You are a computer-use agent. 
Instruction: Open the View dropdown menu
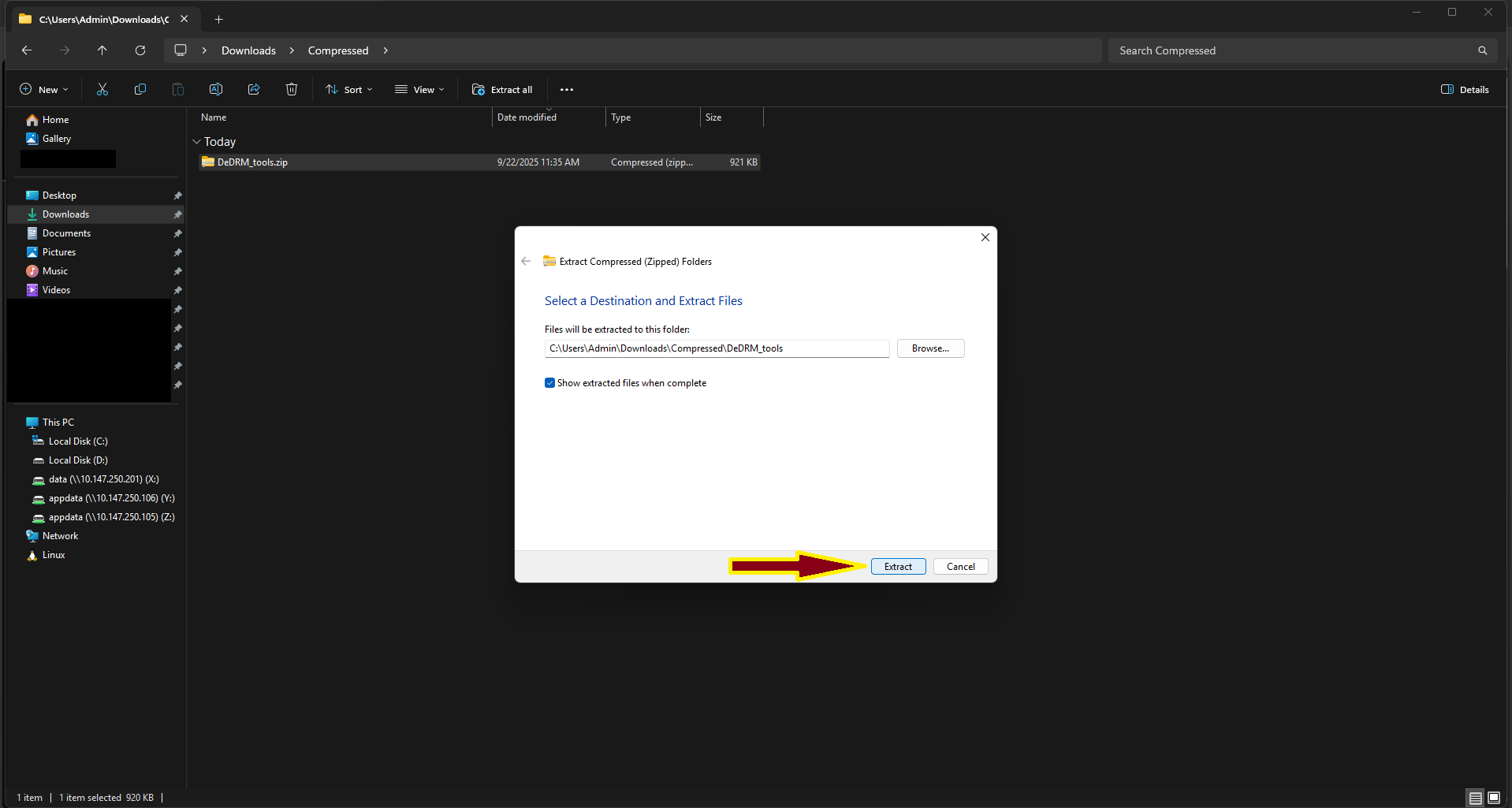pos(420,90)
